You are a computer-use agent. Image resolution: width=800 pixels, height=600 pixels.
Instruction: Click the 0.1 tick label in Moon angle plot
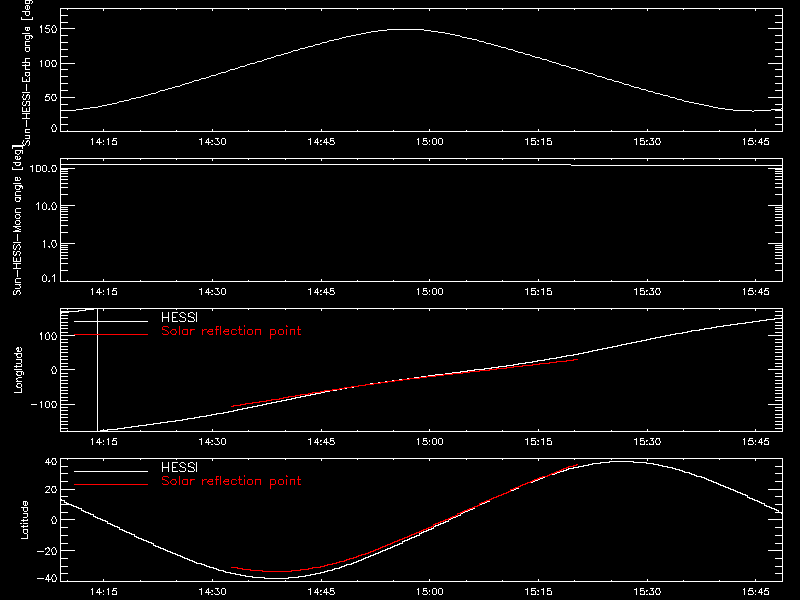49,278
